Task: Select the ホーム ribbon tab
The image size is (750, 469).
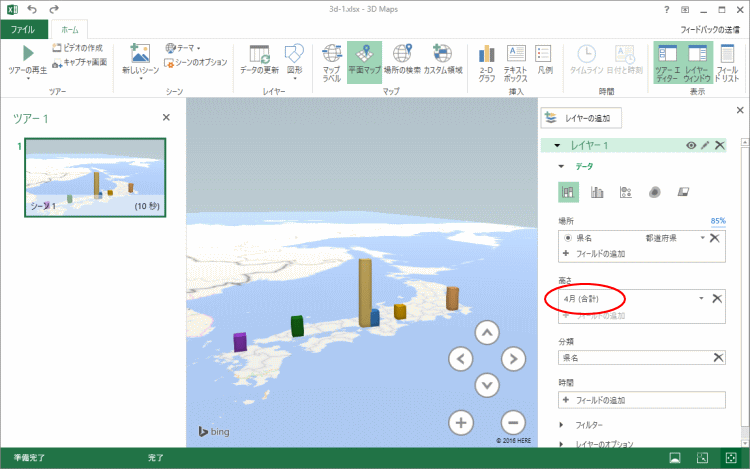Action: coord(69,29)
